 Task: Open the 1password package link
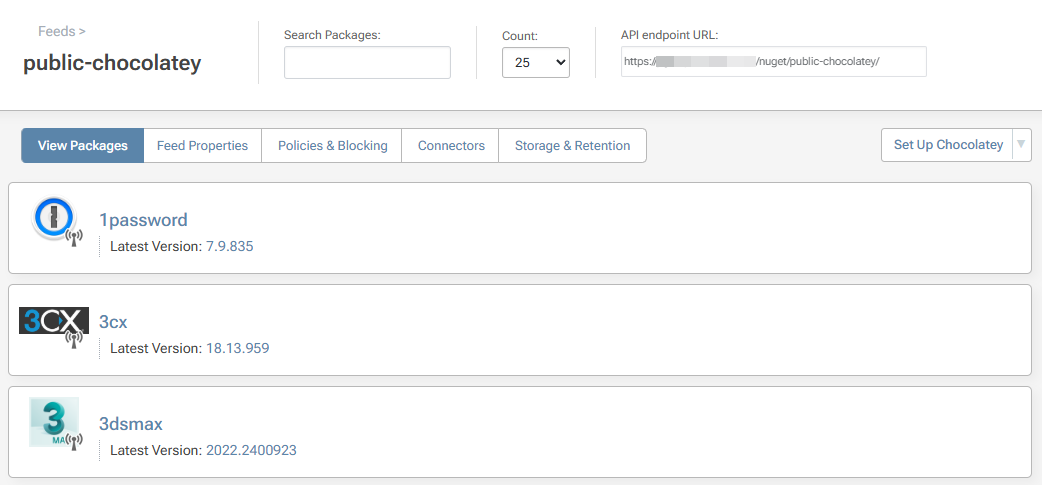[x=143, y=220]
